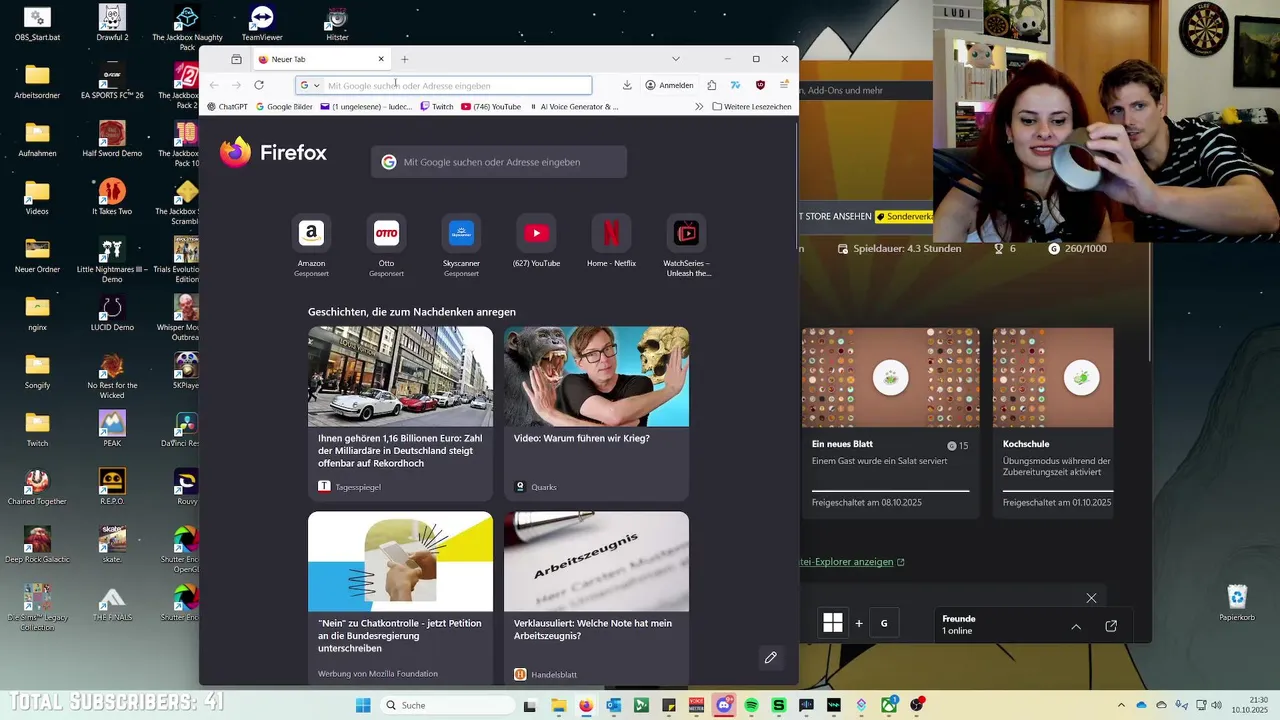This screenshot has width=1280, height=720.
Task: Click the volume icon in system tray
Action: click(x=1215, y=705)
